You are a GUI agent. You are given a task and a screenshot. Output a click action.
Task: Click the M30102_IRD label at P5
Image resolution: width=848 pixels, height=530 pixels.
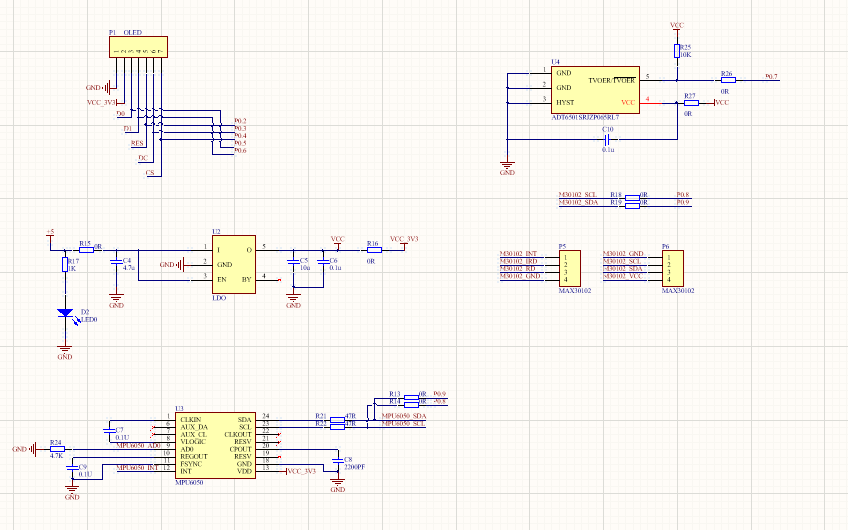tap(519, 261)
